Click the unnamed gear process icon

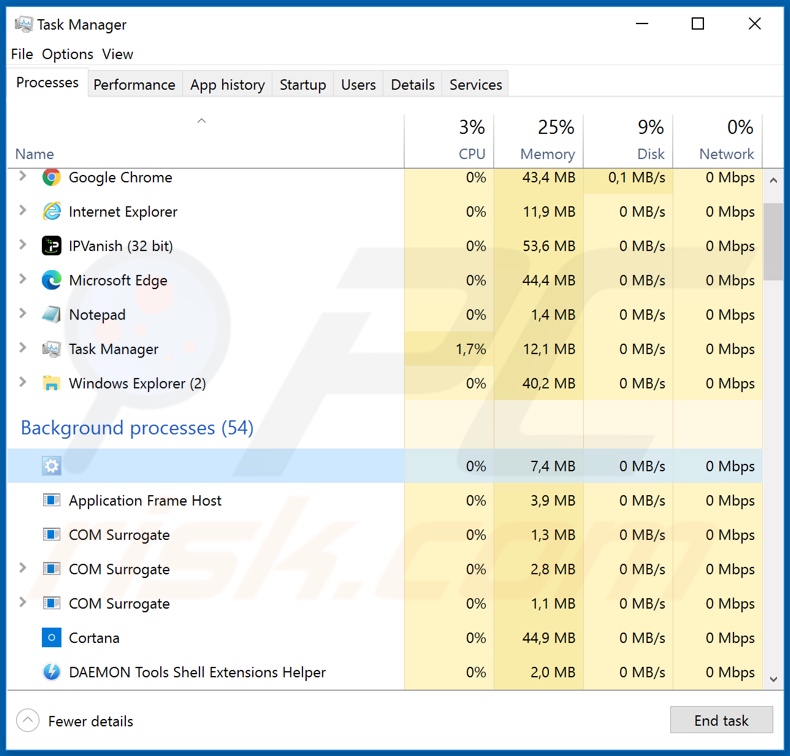(51, 466)
